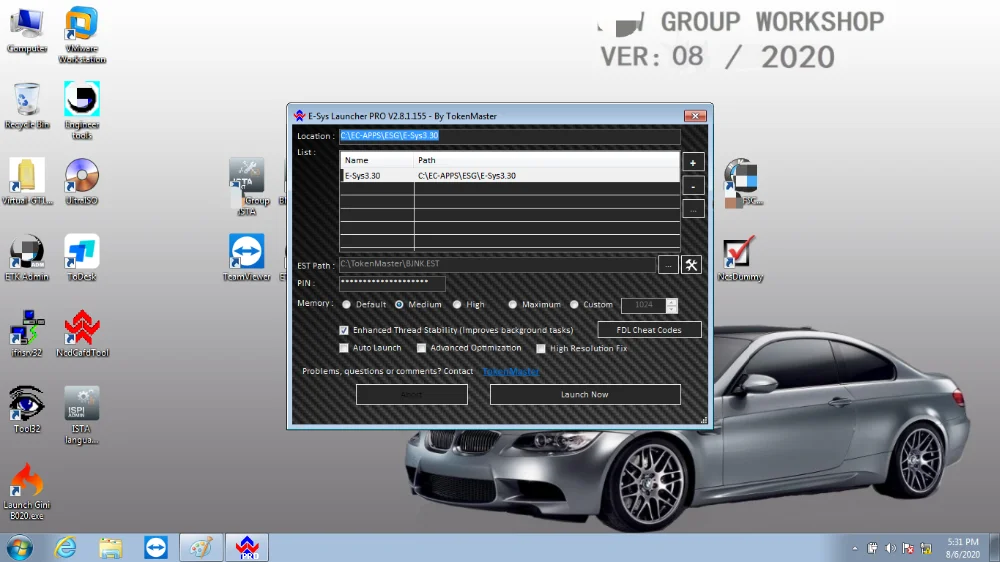Viewport: 1000px width, 562px height.
Task: Open UltraISO desktop icon
Action: [x=82, y=182]
